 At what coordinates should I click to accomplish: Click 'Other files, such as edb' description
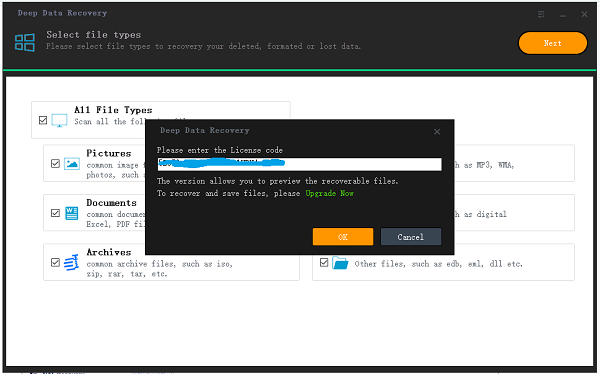tap(439, 264)
